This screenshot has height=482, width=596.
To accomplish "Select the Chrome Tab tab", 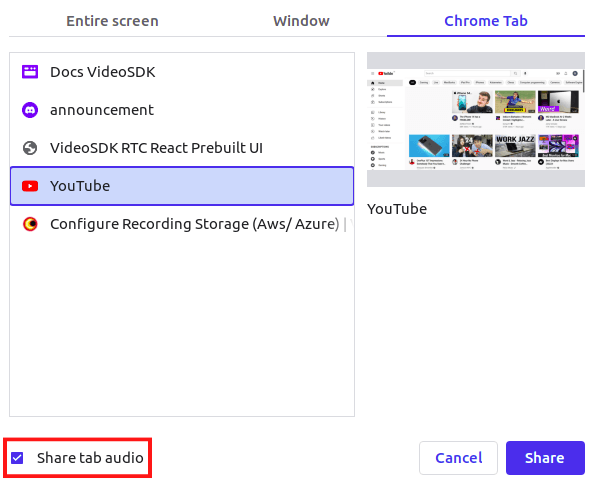I will point(486,21).
